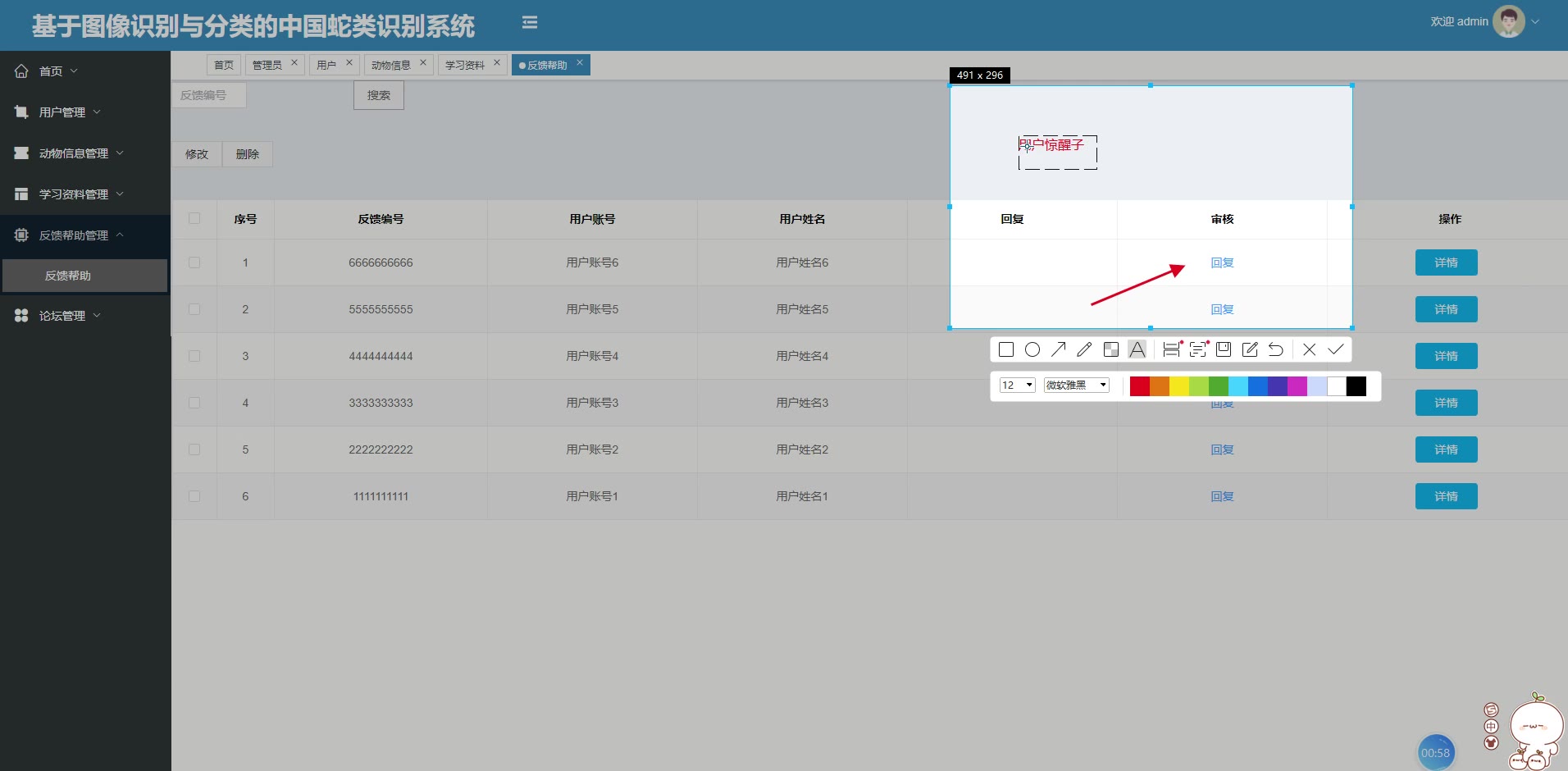Start a long scrolling screenshot
Image resolution: width=1568 pixels, height=771 pixels.
(x=1172, y=349)
